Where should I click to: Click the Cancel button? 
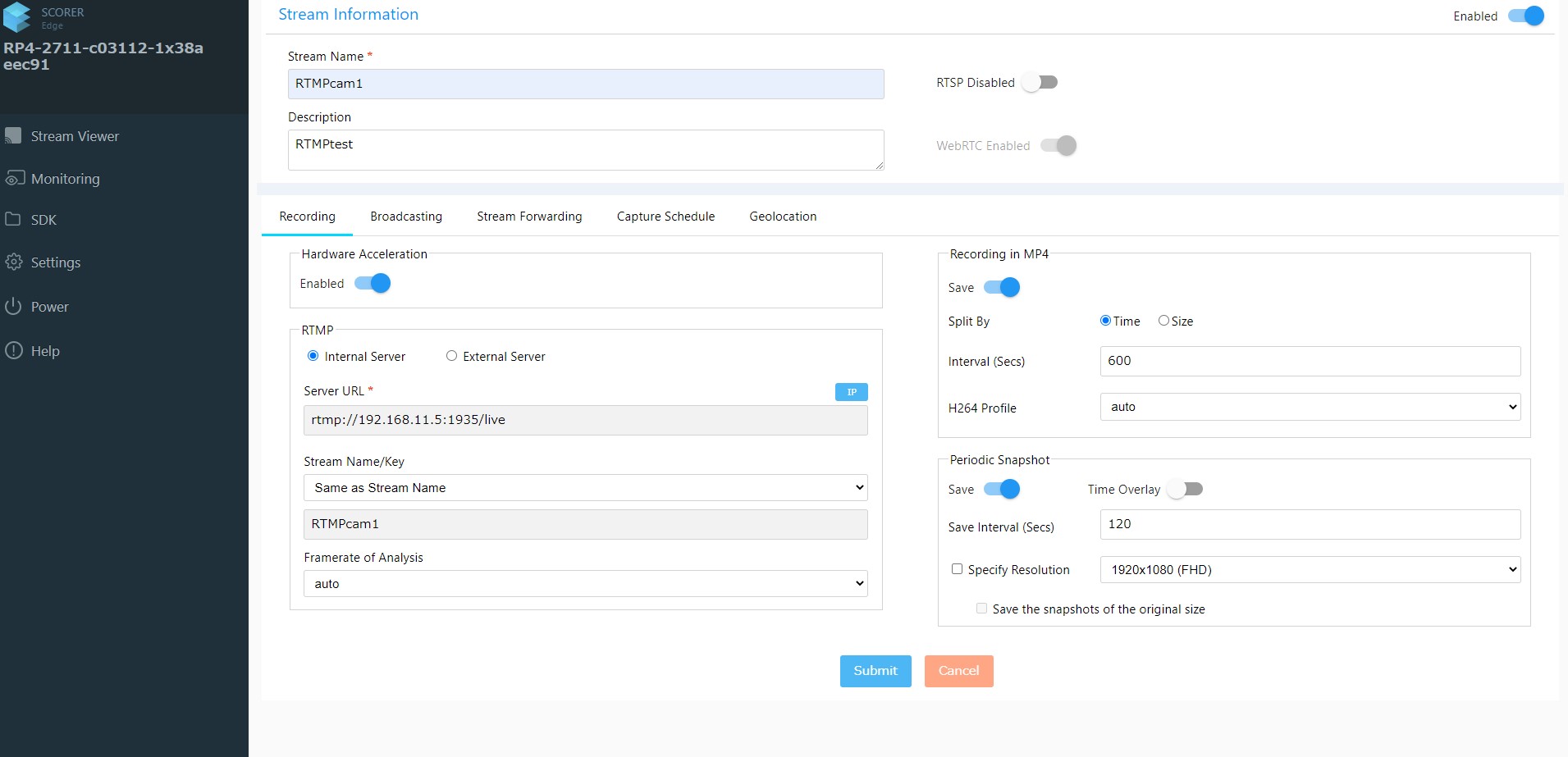pyautogui.click(x=958, y=671)
